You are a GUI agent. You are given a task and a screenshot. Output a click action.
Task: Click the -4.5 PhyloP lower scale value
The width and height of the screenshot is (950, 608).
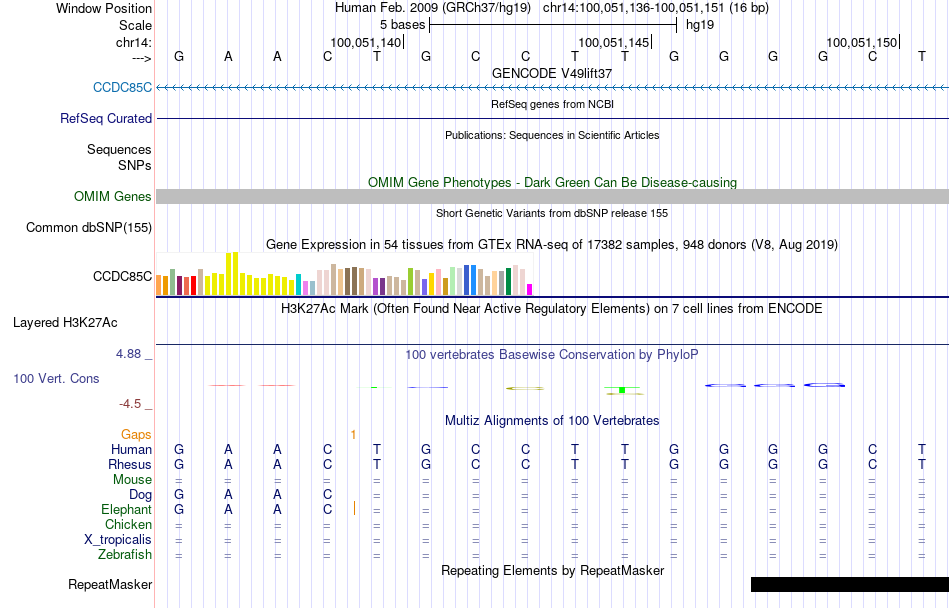[130, 403]
